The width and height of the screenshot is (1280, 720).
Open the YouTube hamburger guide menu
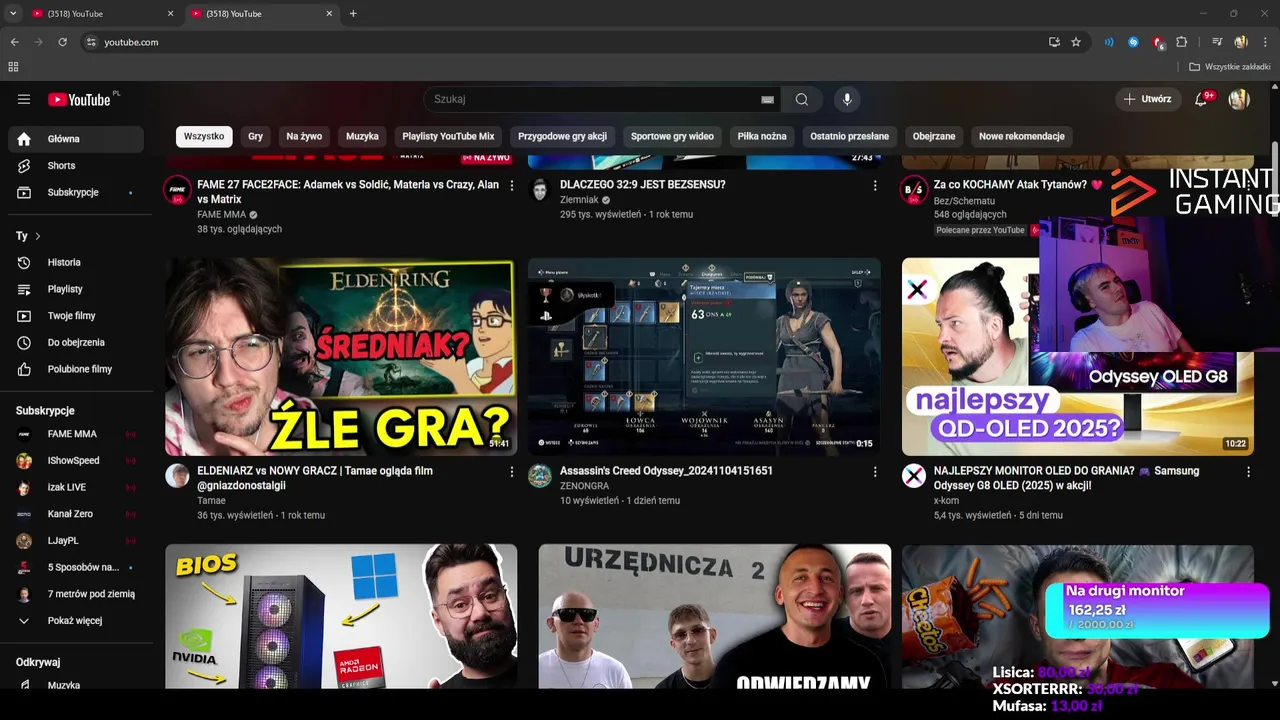coord(24,99)
